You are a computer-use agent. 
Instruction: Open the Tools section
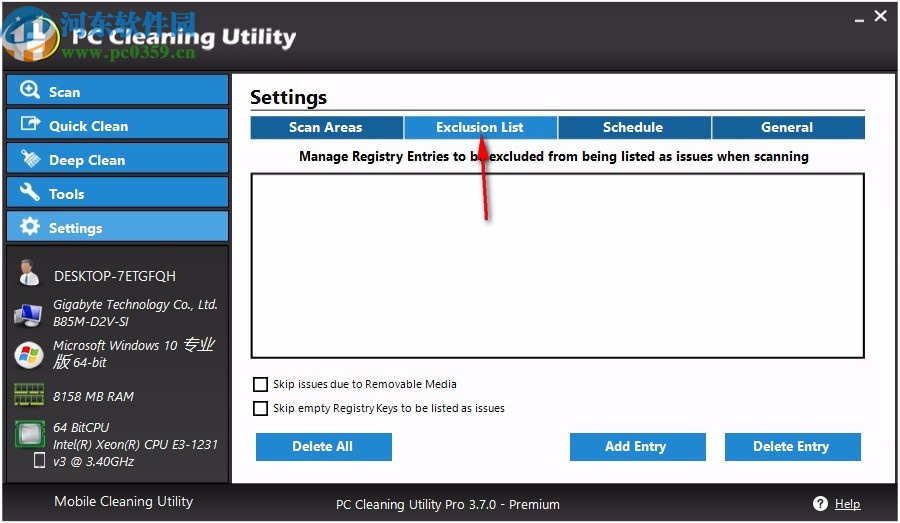click(118, 192)
